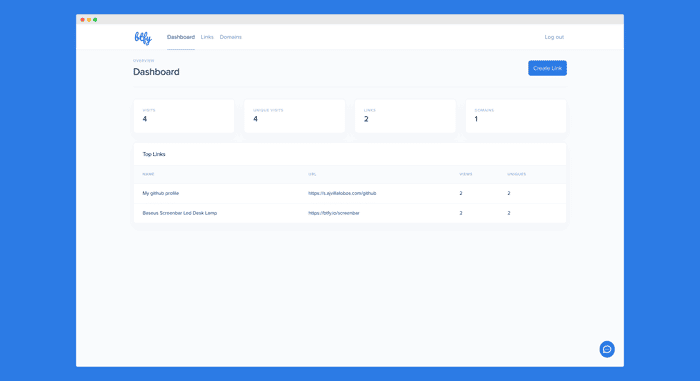This screenshot has height=381, width=700.
Task: Select the Visits stat card
Action: 184,116
